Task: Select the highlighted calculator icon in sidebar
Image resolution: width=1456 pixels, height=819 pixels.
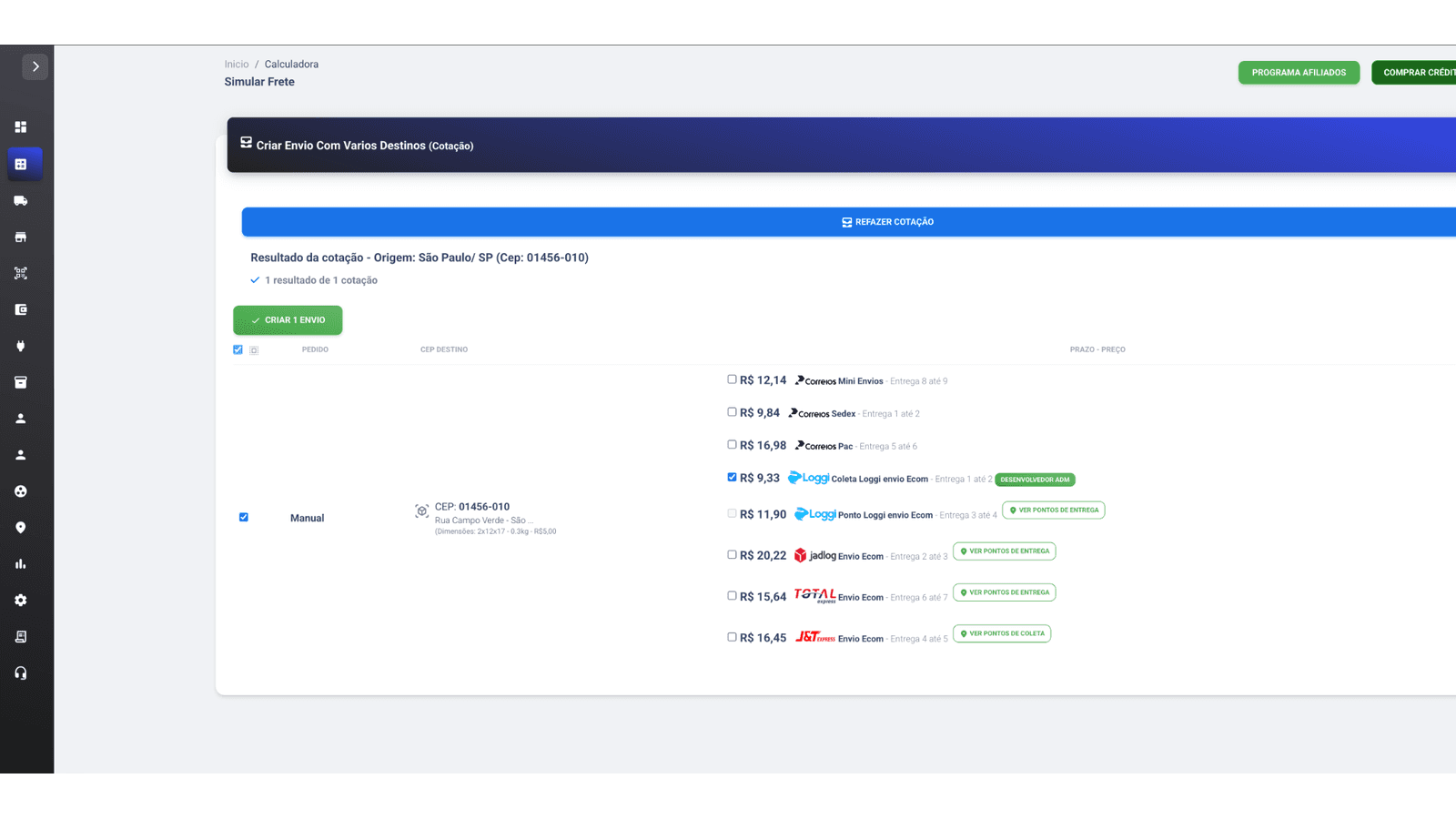Action: [21, 164]
